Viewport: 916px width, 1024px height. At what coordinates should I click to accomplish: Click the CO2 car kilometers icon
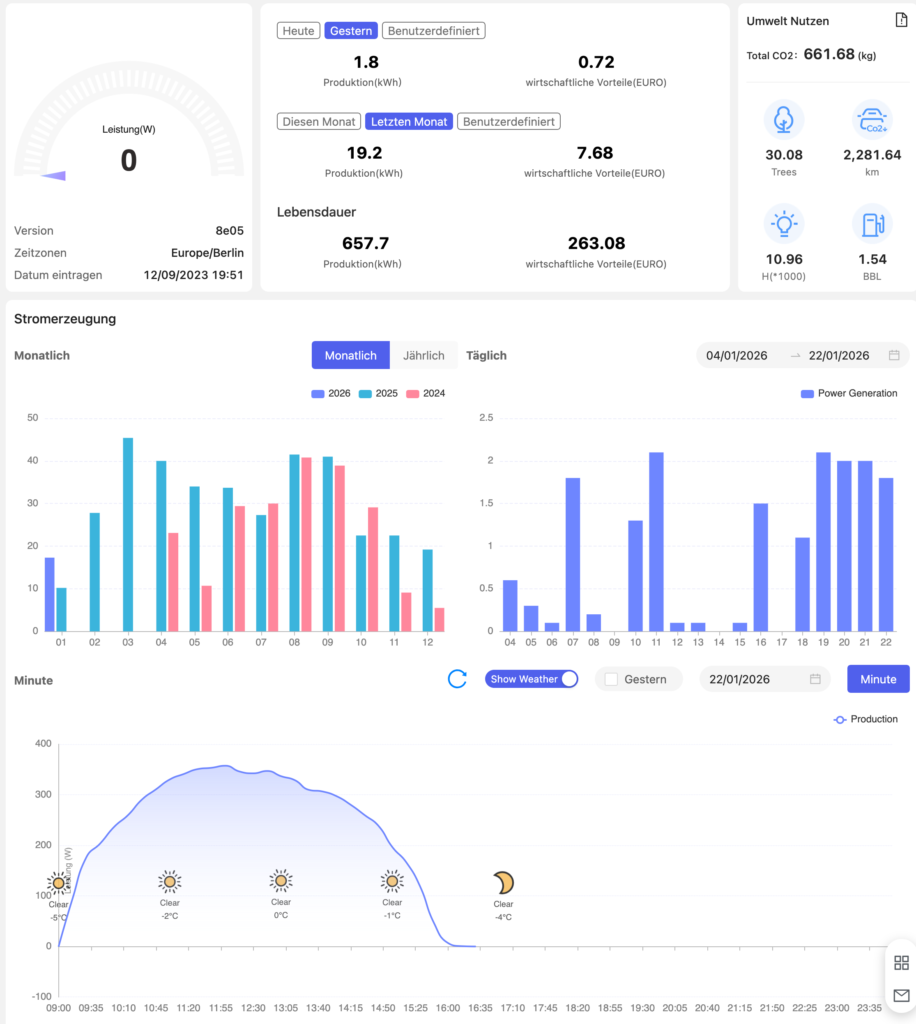(x=872, y=119)
